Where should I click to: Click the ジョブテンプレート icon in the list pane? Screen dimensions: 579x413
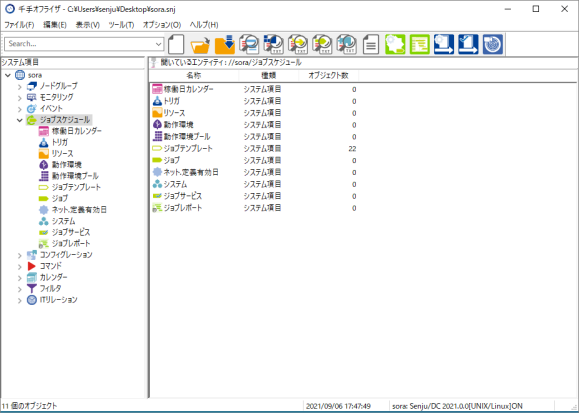[x=157, y=149]
